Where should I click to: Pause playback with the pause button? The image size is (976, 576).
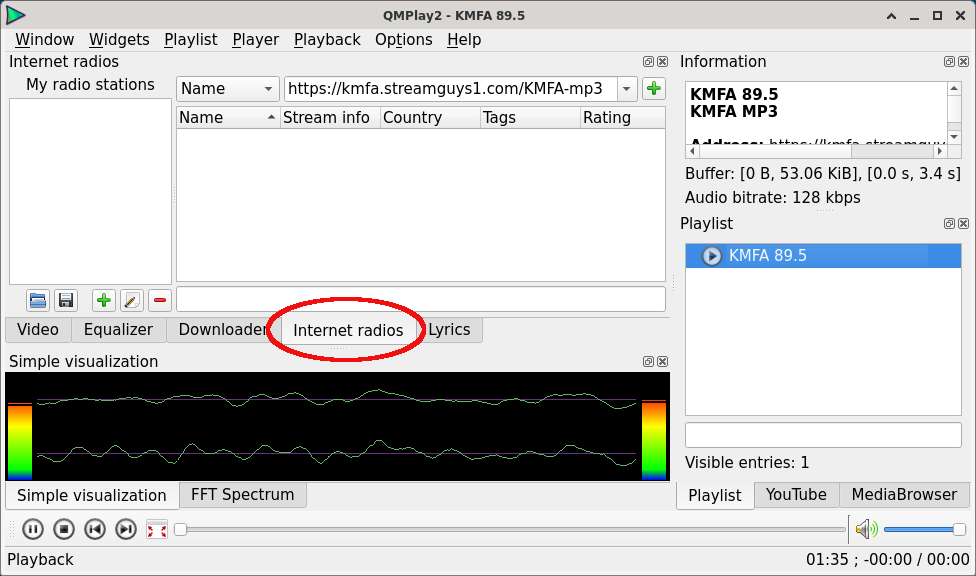(x=33, y=529)
